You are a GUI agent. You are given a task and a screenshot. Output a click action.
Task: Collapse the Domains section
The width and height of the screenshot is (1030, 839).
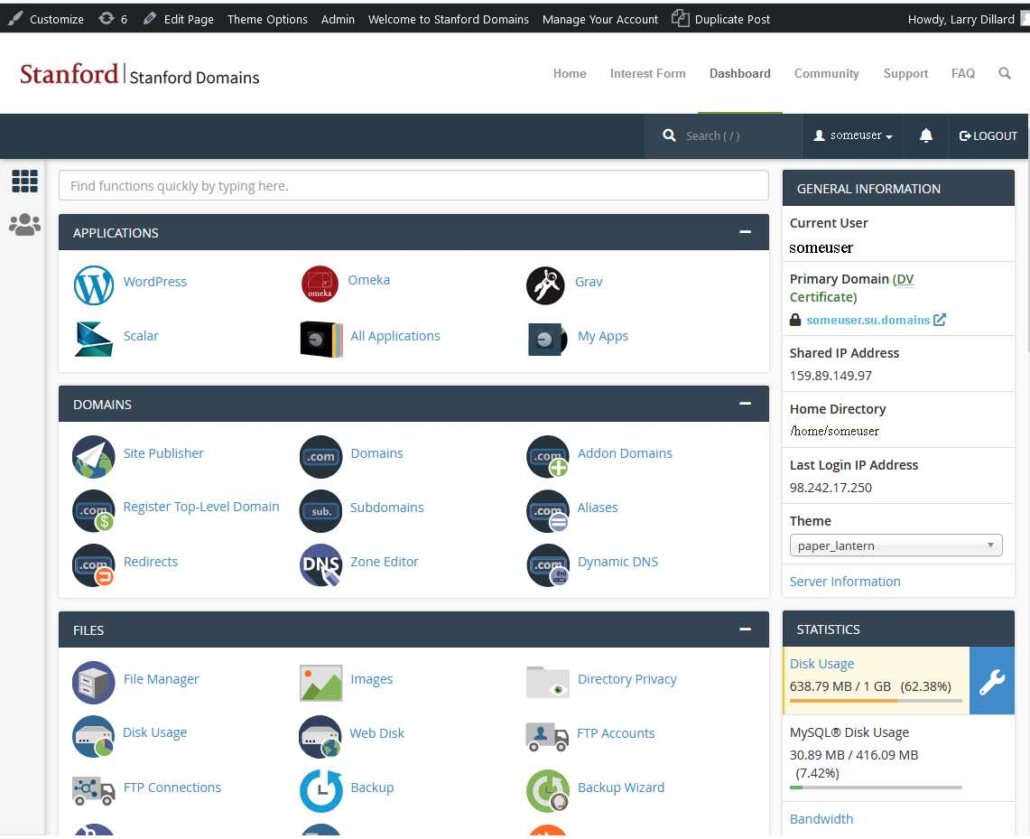point(745,403)
